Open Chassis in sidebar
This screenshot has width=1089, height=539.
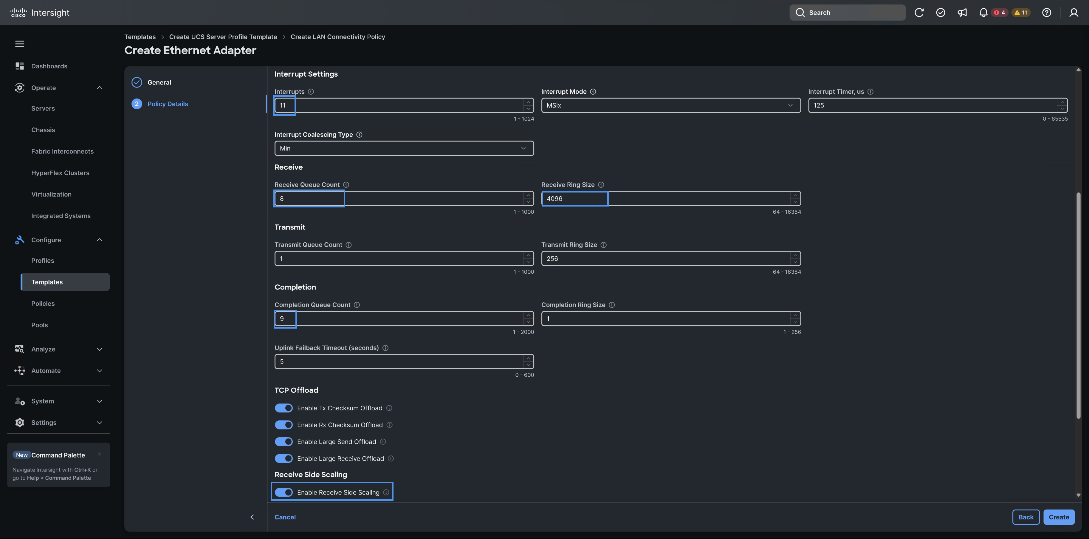point(43,130)
